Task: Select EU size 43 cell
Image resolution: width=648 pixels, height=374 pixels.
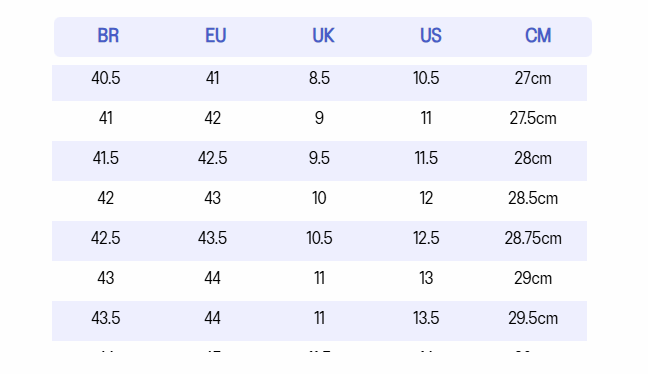Action: coord(212,198)
